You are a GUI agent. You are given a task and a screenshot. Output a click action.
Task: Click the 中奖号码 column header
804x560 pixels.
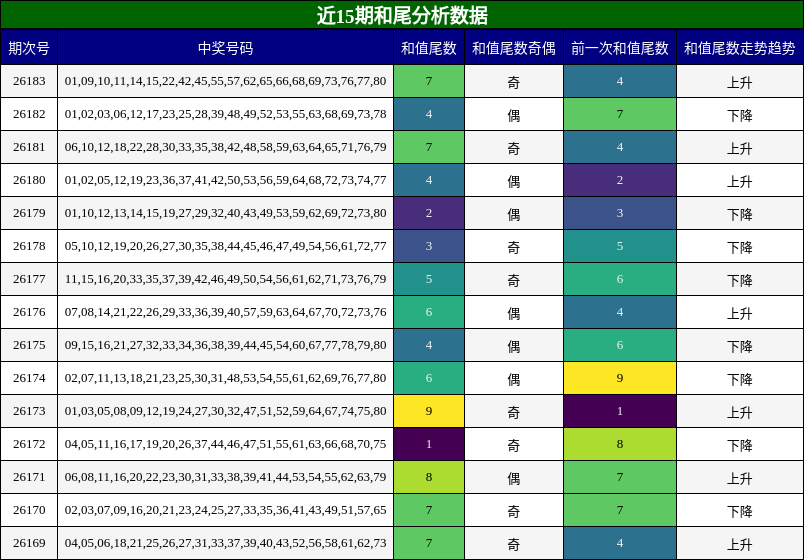pyautogui.click(x=226, y=48)
